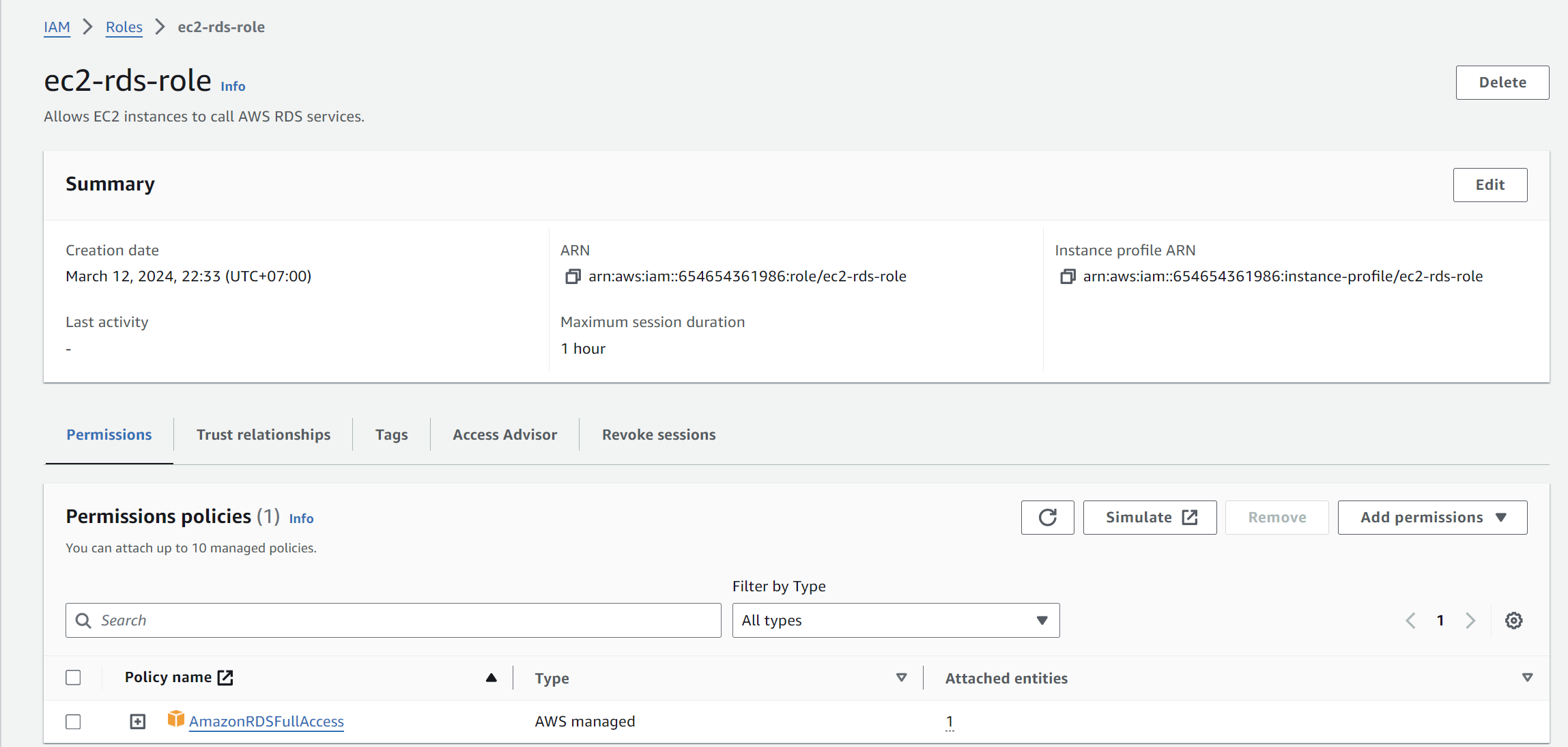Viewport: 1568px width, 747px height.
Task: Go to next page of policies
Action: 1470,621
